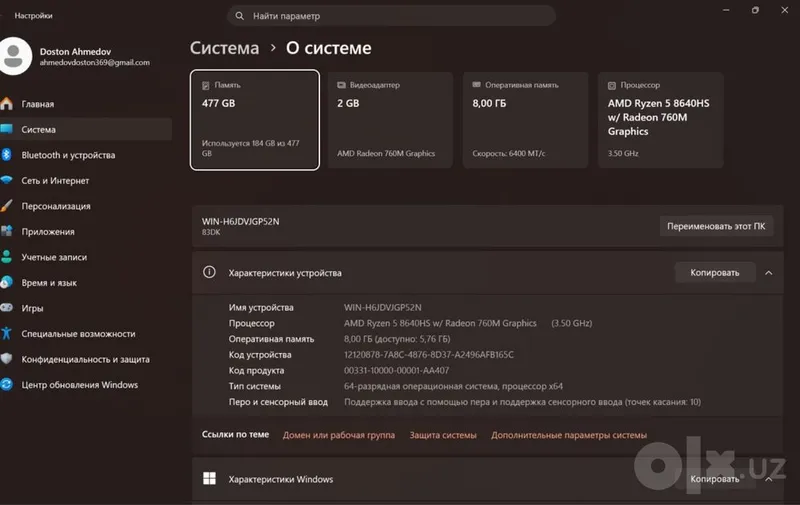Open Bluetooth и устройства settings
Screen dimensions: 800x505
(86, 155)
